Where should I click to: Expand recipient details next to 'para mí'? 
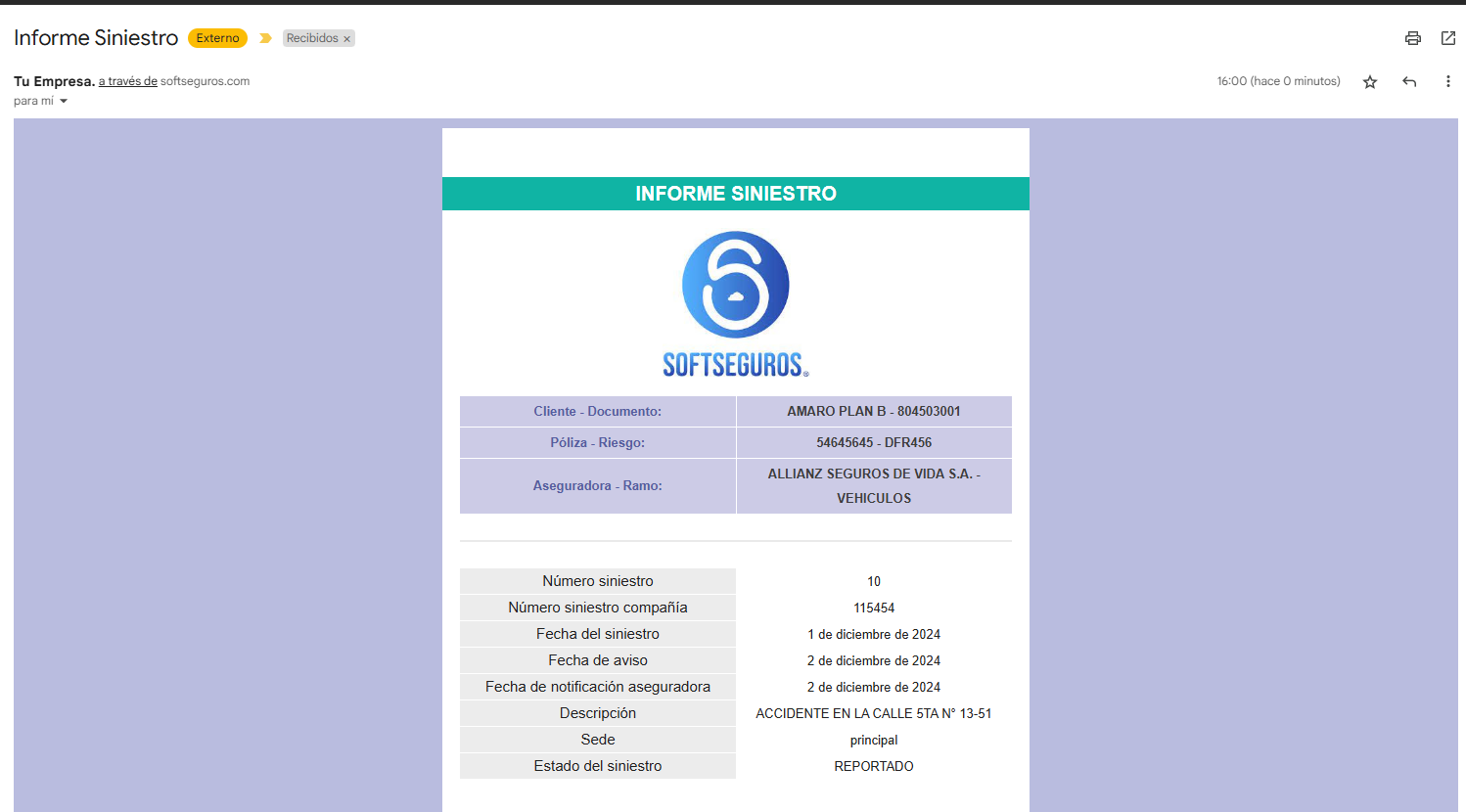click(64, 101)
